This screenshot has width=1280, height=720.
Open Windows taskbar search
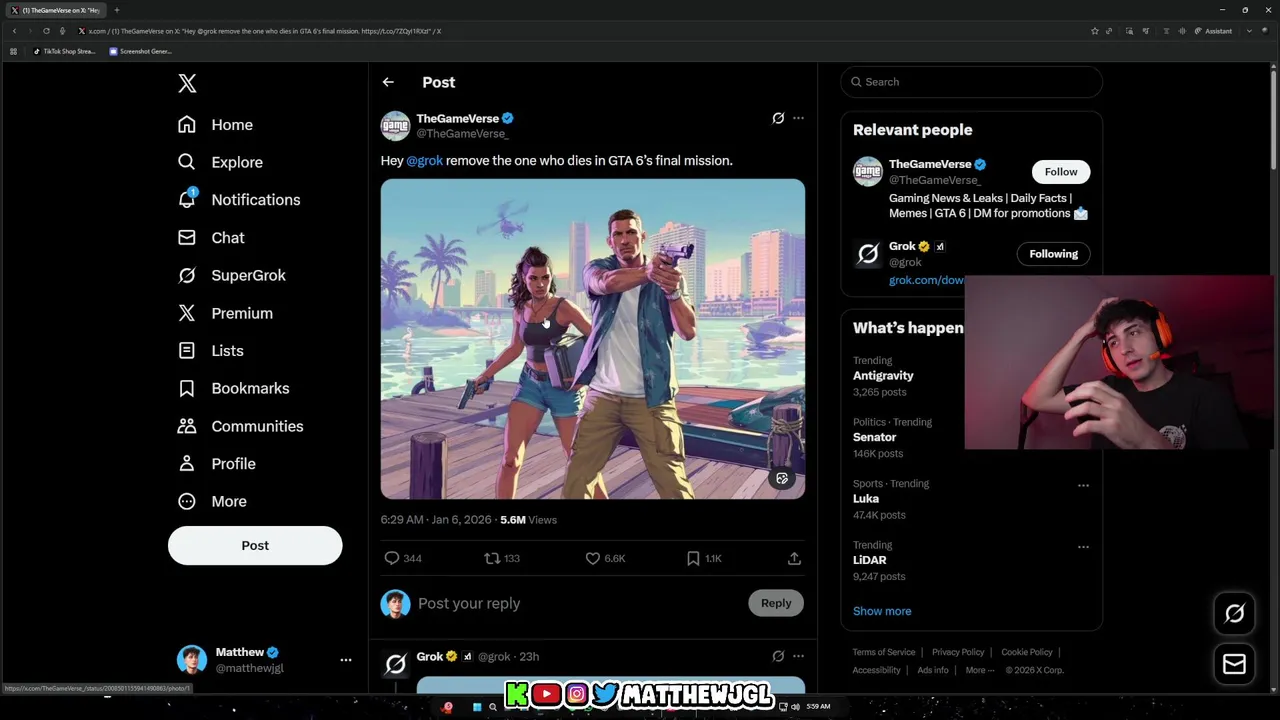[493, 707]
